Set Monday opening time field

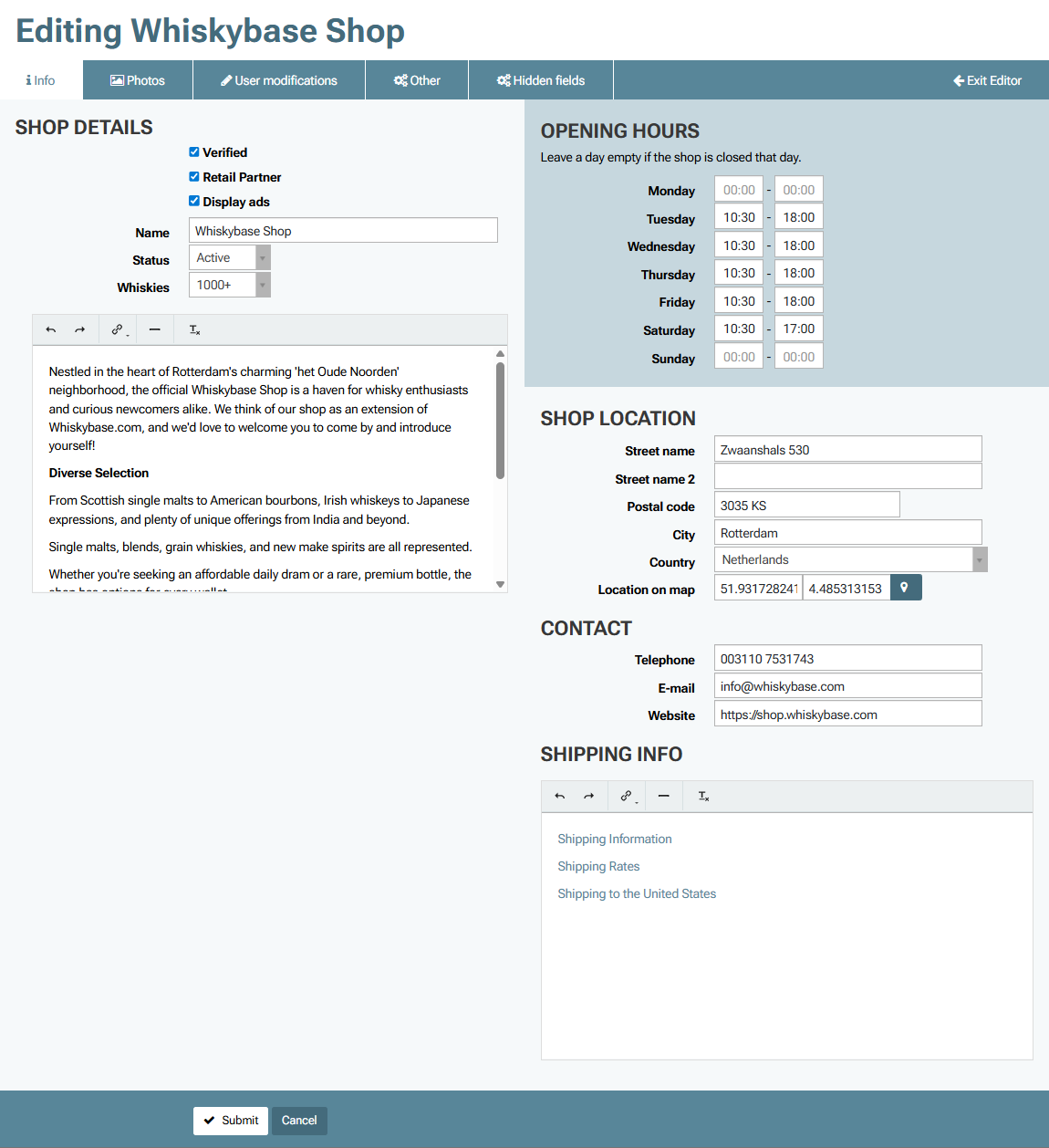(x=739, y=189)
